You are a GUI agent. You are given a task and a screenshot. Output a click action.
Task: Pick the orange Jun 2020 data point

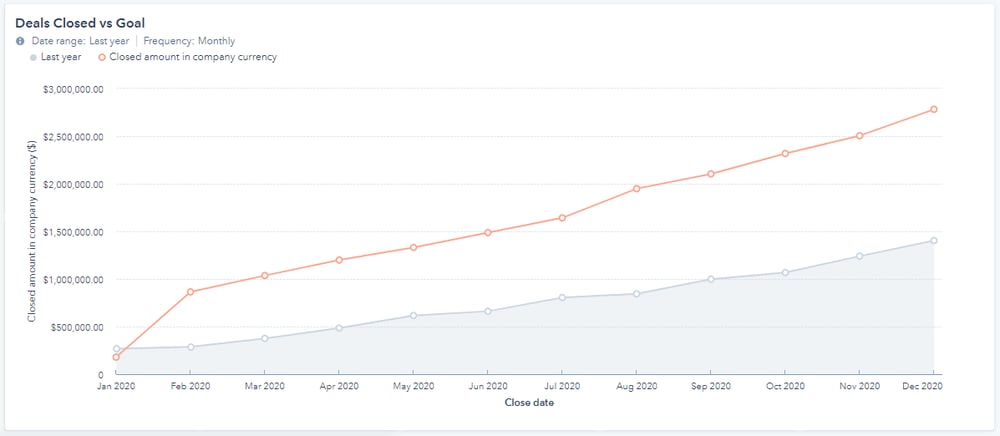click(488, 233)
